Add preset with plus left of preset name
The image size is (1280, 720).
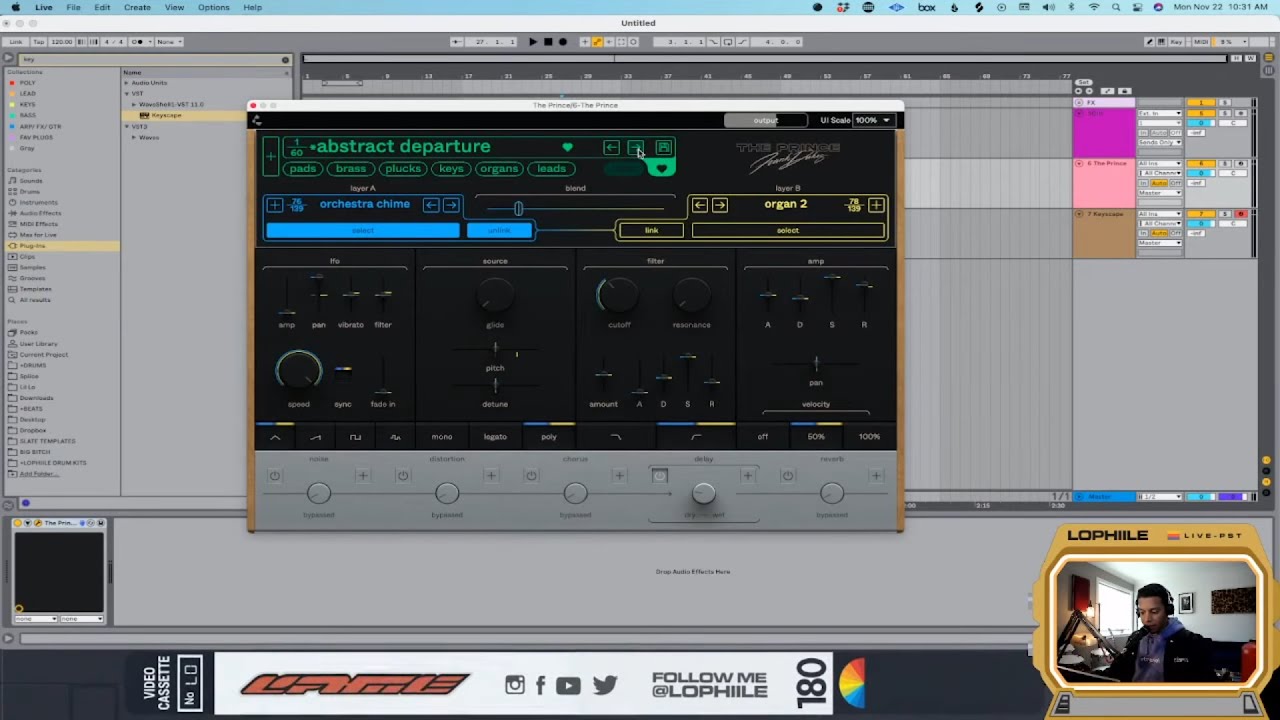(270, 157)
